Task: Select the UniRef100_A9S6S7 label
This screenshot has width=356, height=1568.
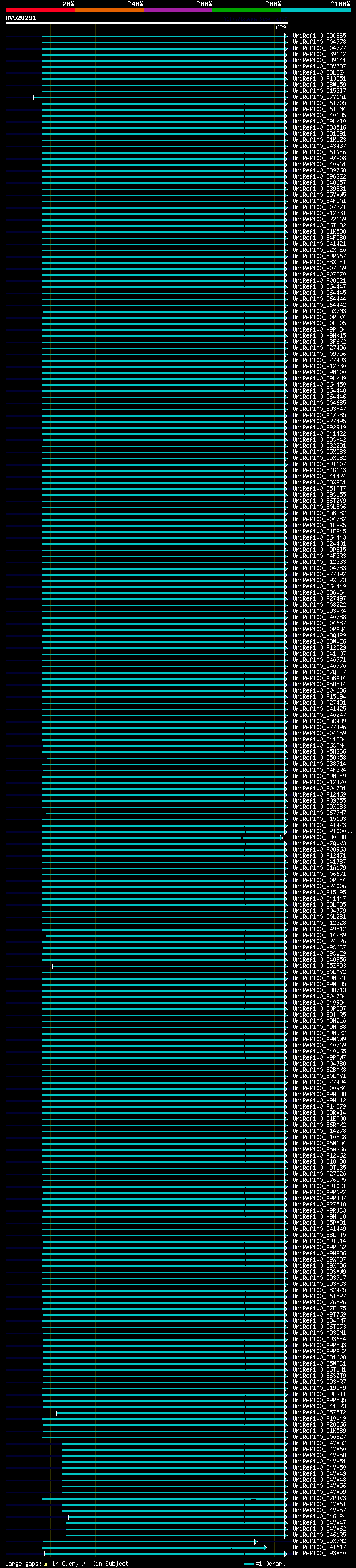Action: click(319, 948)
